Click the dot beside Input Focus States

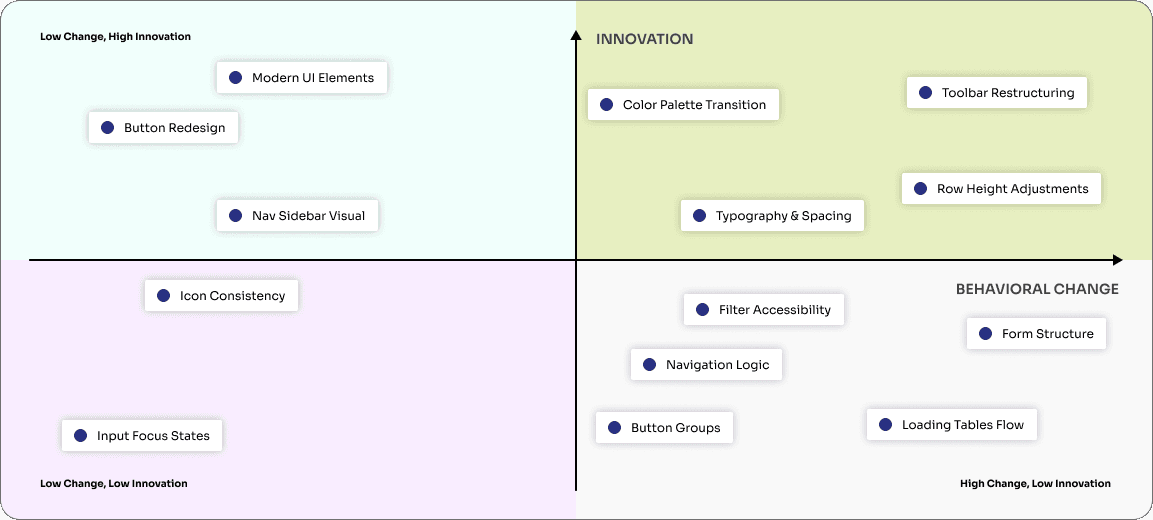80,436
